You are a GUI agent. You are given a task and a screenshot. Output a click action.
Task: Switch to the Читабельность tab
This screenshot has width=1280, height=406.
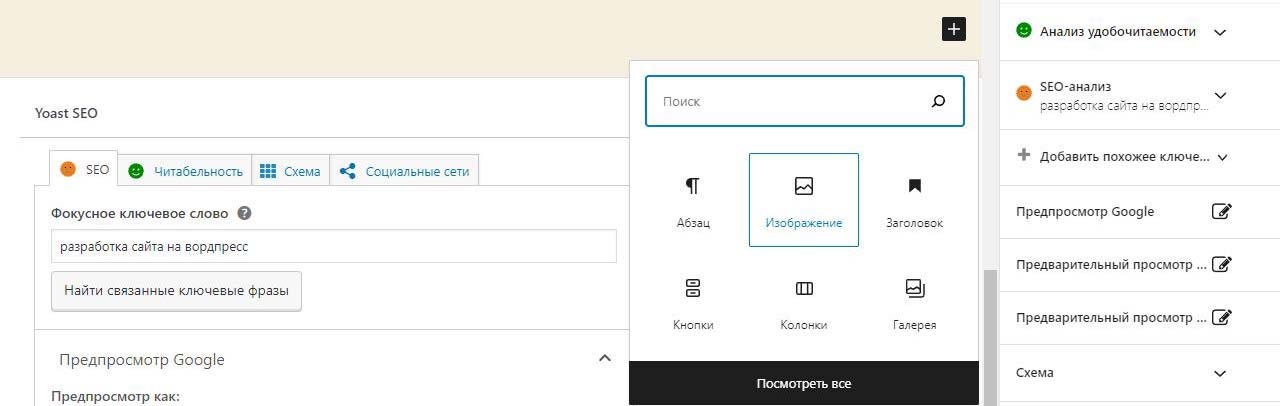[x=186, y=171]
